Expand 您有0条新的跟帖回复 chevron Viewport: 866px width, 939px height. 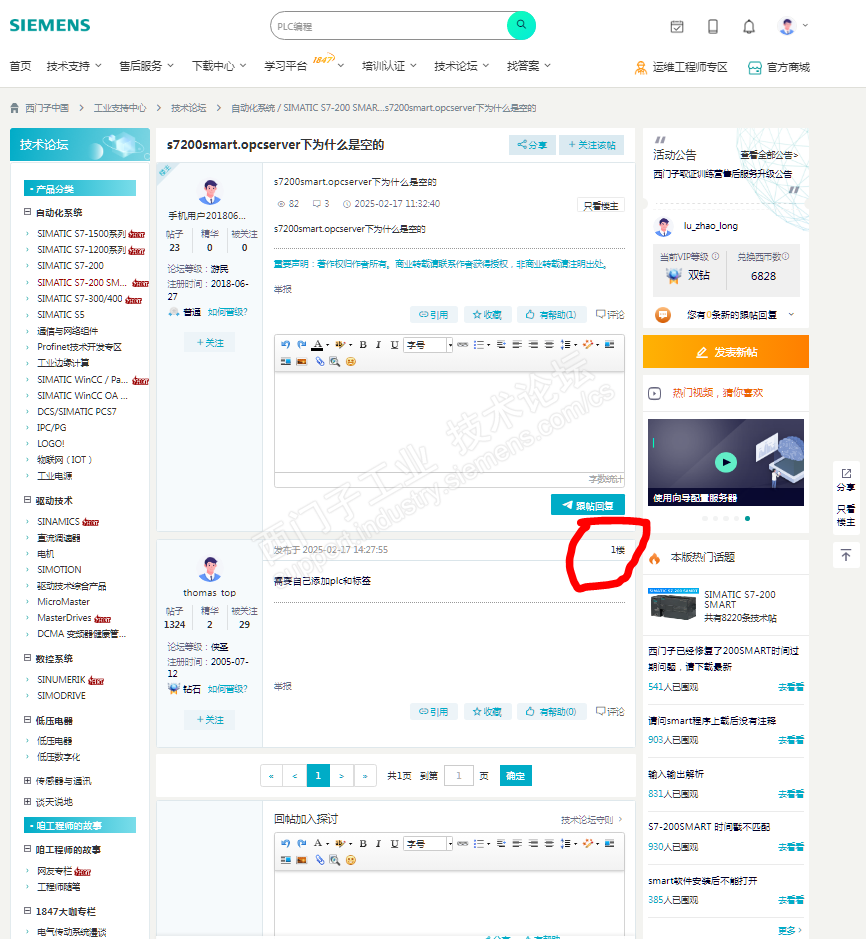pyautogui.click(x=791, y=314)
